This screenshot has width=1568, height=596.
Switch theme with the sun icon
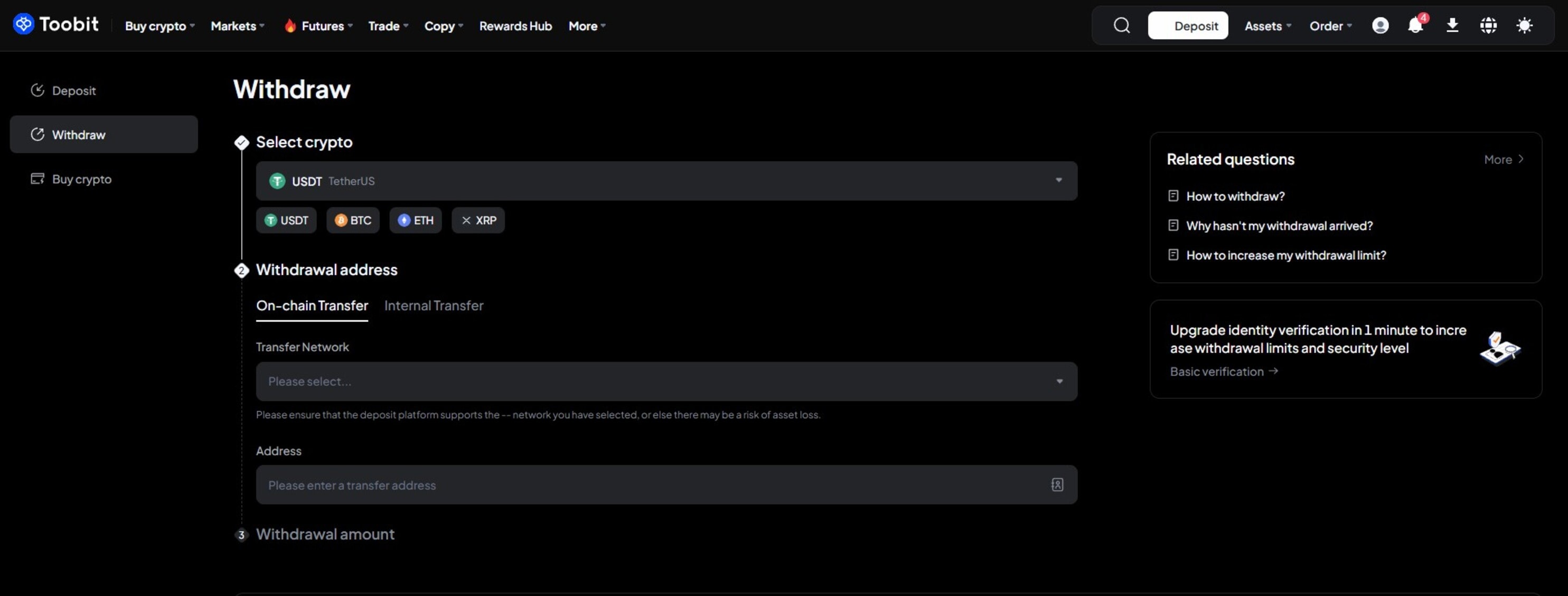[x=1525, y=25]
